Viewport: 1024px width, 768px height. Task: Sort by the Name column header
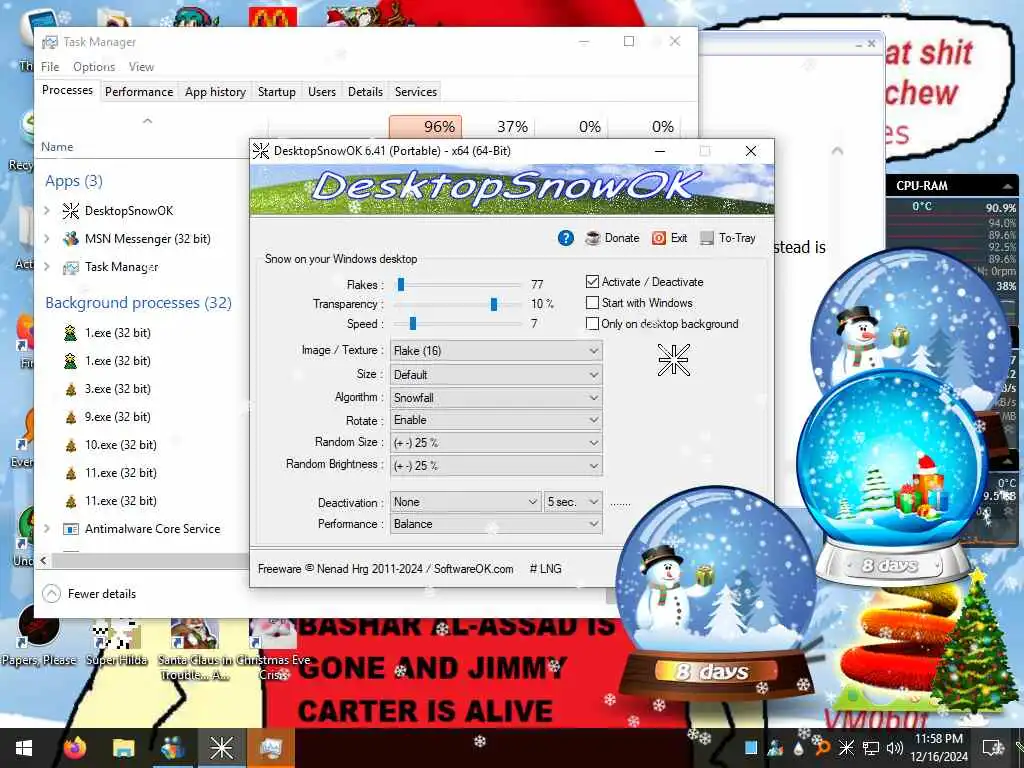(57, 147)
